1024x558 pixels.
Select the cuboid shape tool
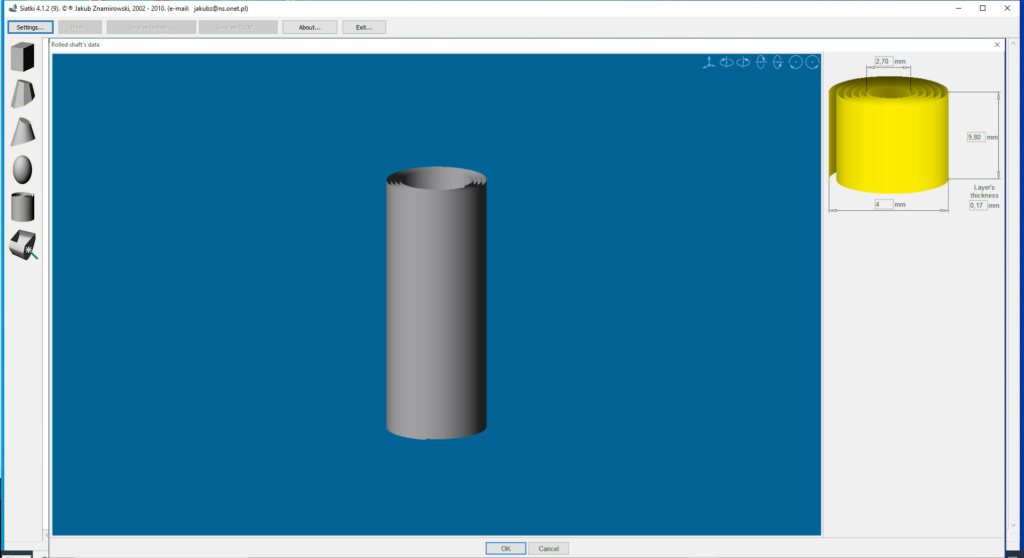pos(23,57)
